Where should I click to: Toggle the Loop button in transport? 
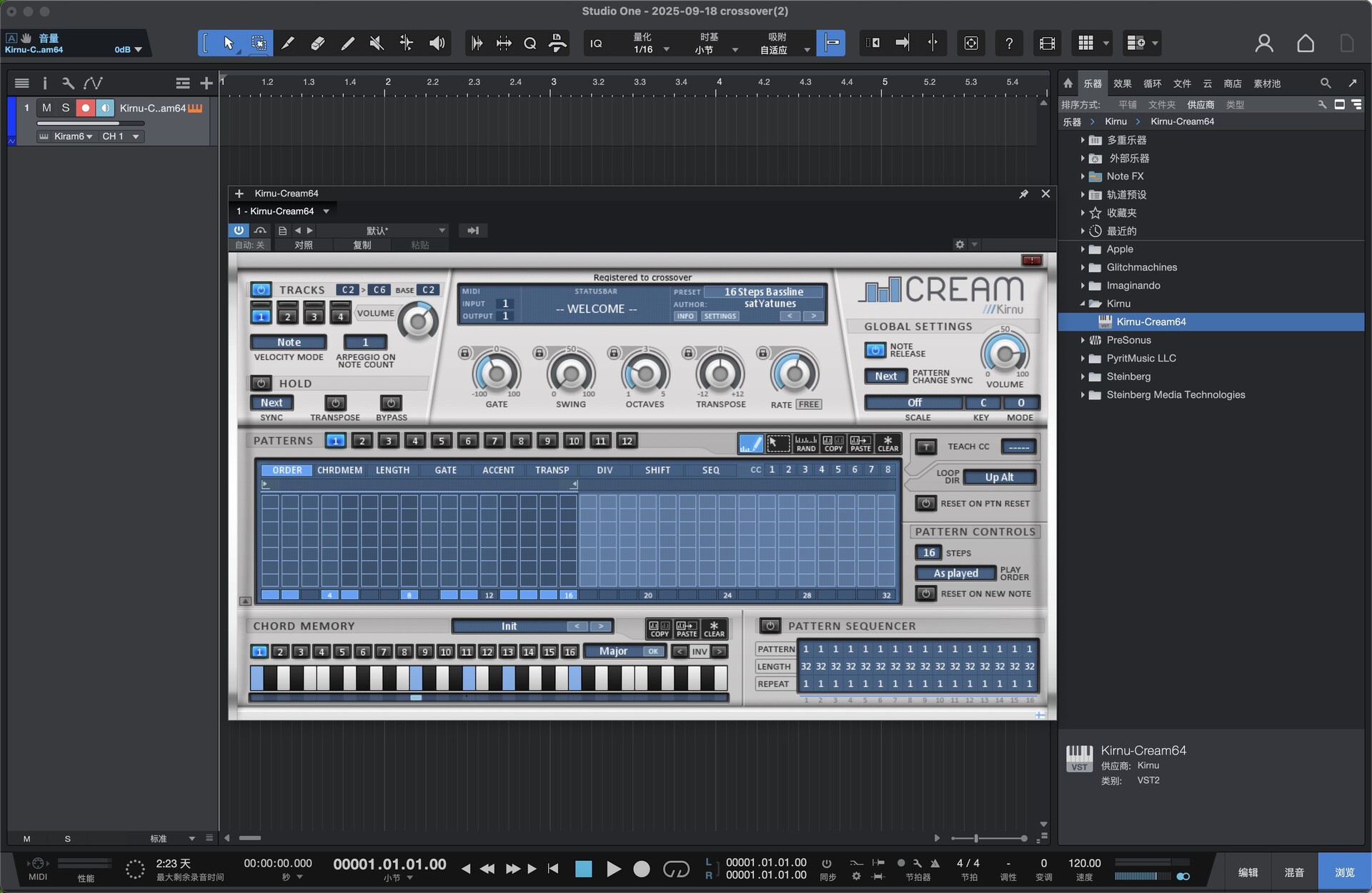tap(676, 869)
